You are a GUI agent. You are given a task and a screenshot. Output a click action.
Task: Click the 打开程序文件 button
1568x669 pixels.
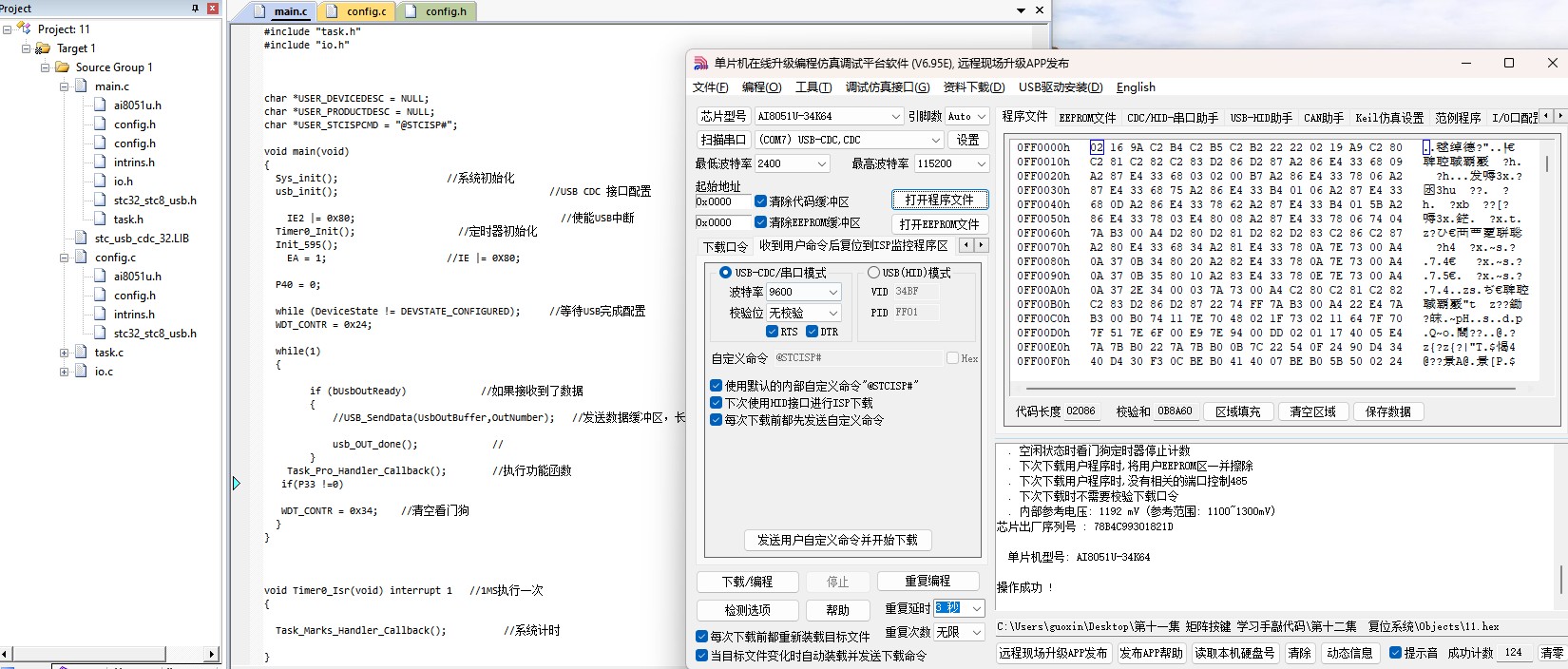point(939,200)
